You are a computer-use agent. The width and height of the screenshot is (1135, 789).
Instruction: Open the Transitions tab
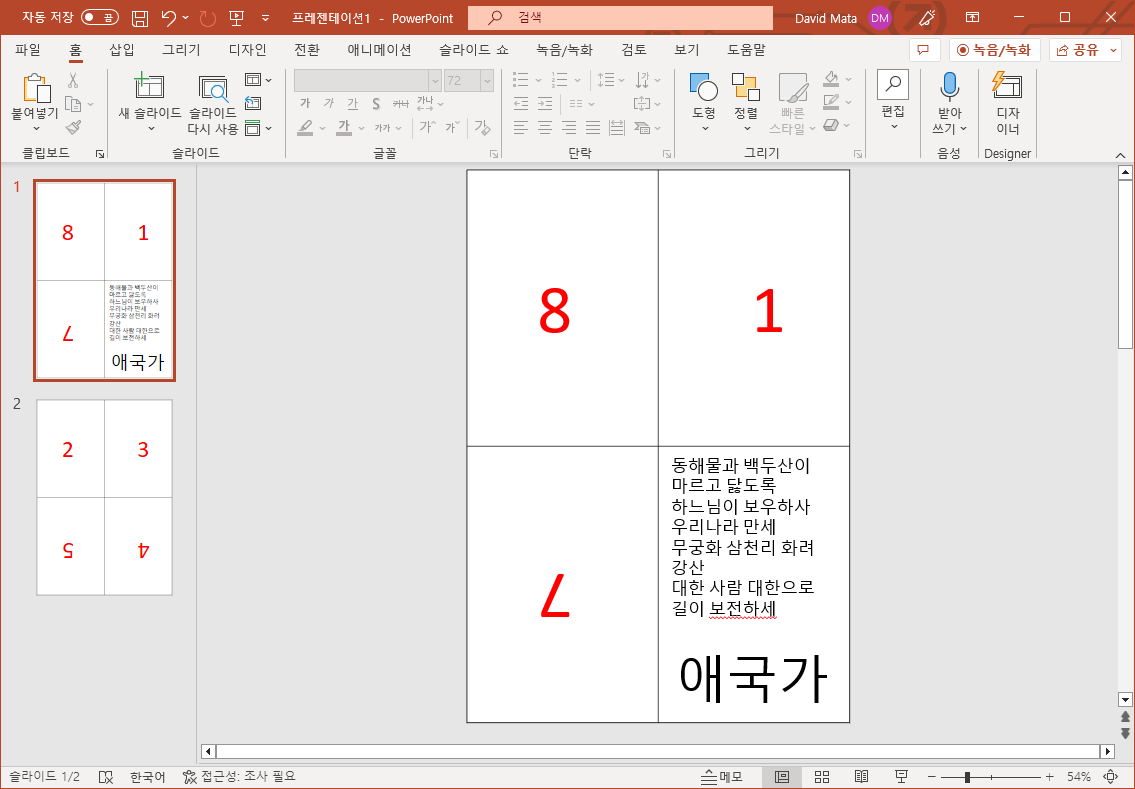[307, 50]
